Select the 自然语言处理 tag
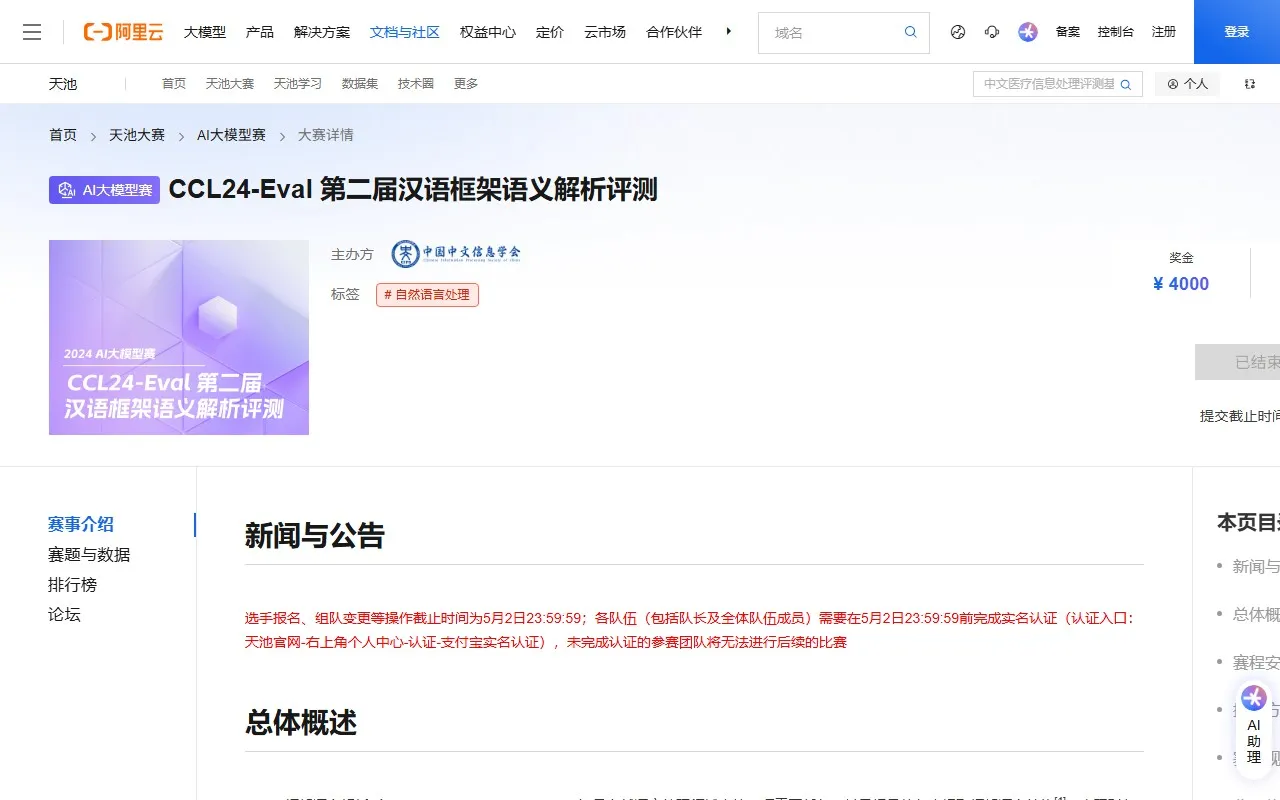This screenshot has height=800, width=1280. tap(427, 294)
